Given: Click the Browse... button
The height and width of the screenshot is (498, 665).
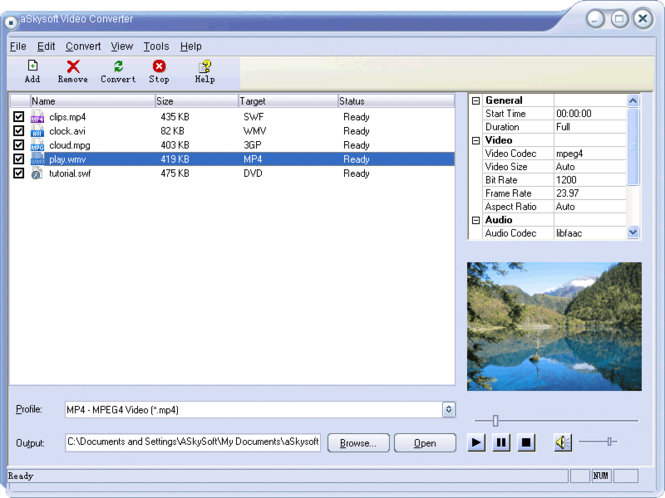Looking at the screenshot, I should click(x=358, y=443).
